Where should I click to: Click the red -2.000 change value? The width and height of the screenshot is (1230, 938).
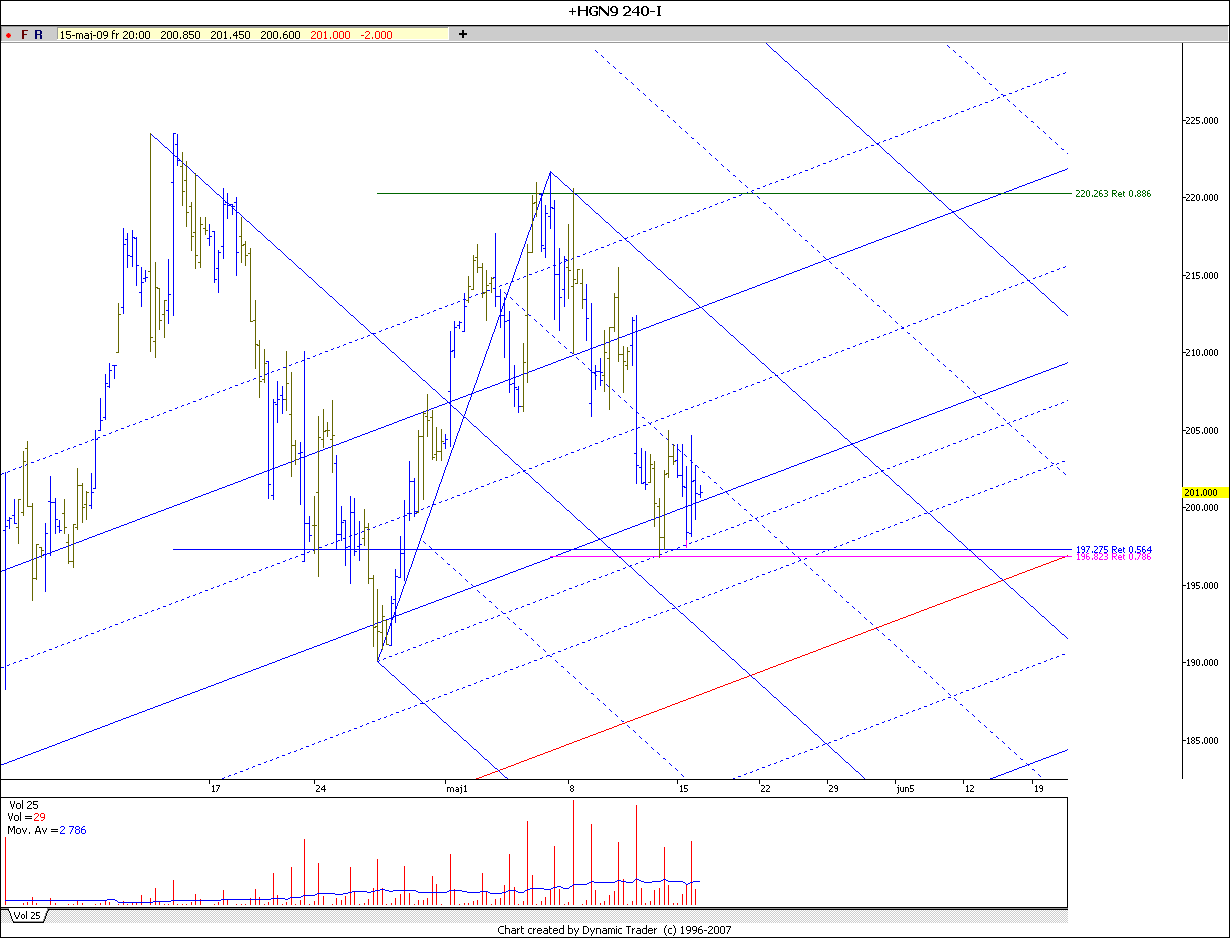(376, 34)
